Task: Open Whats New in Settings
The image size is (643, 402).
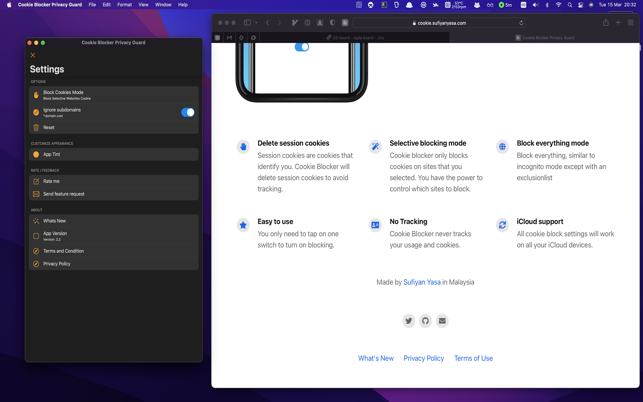Action: 114,221
